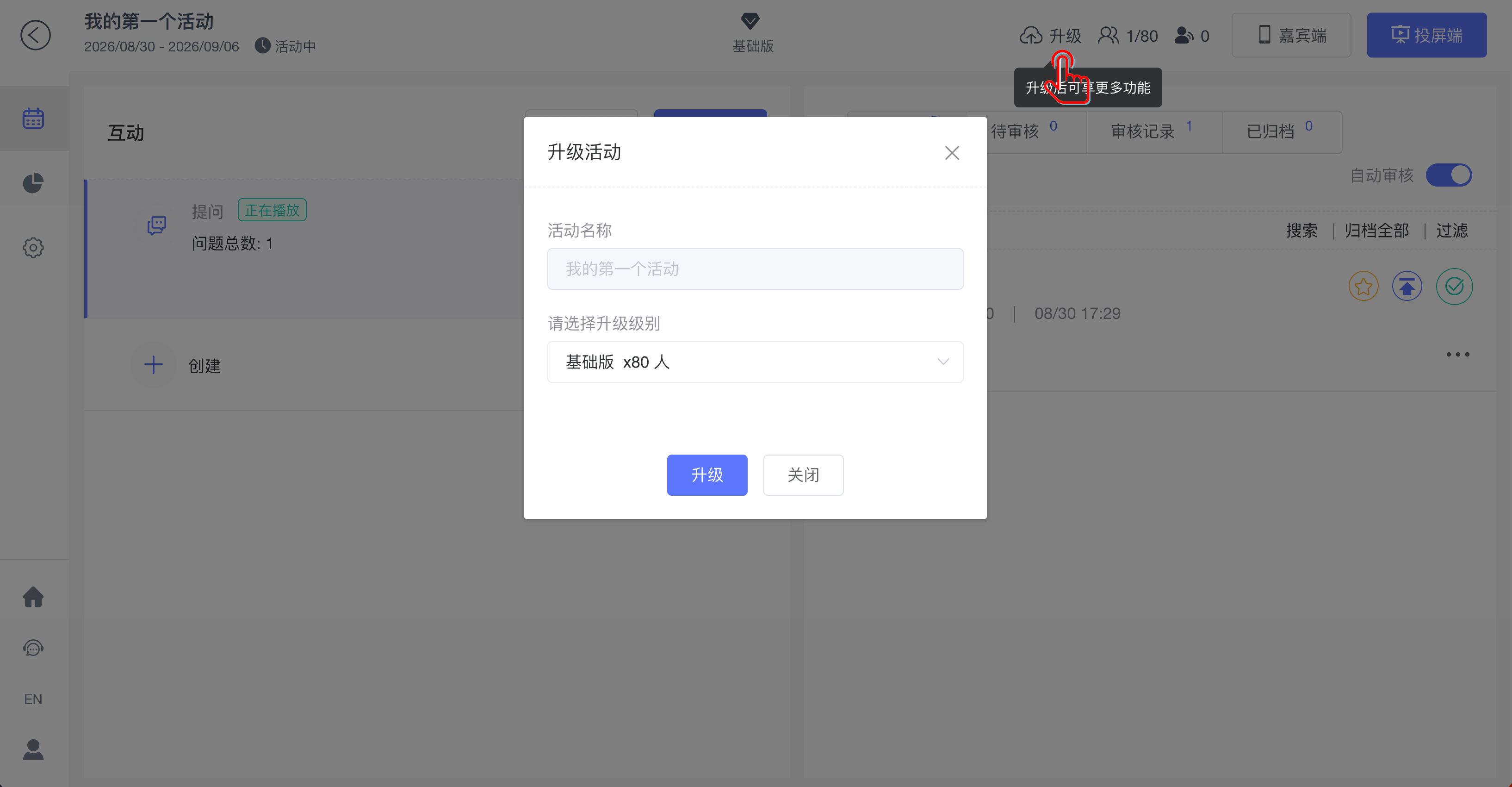Switch to the 审核记录 tab
The height and width of the screenshot is (787, 1512).
[1154, 131]
